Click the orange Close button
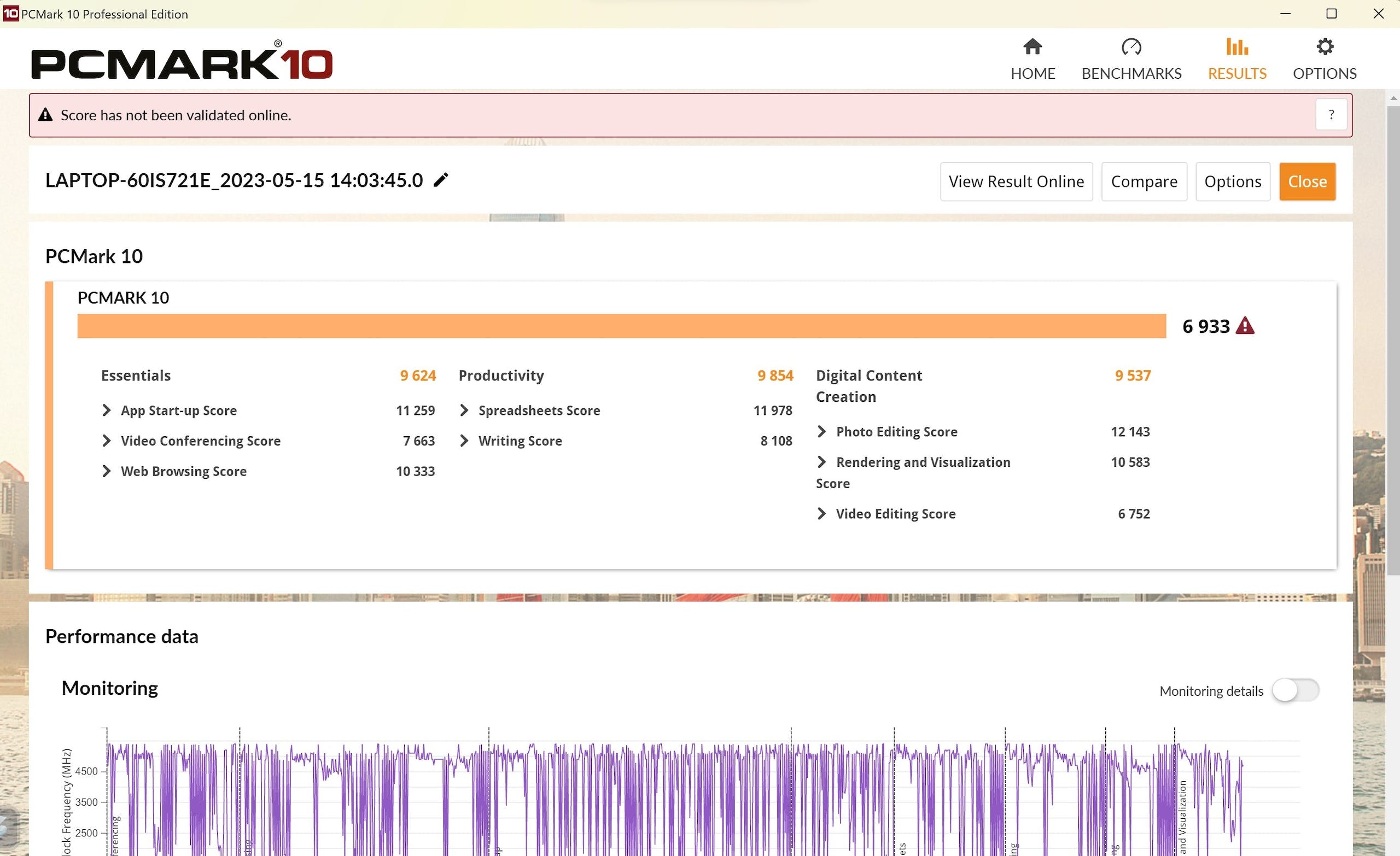This screenshot has height=856, width=1400. [x=1307, y=182]
